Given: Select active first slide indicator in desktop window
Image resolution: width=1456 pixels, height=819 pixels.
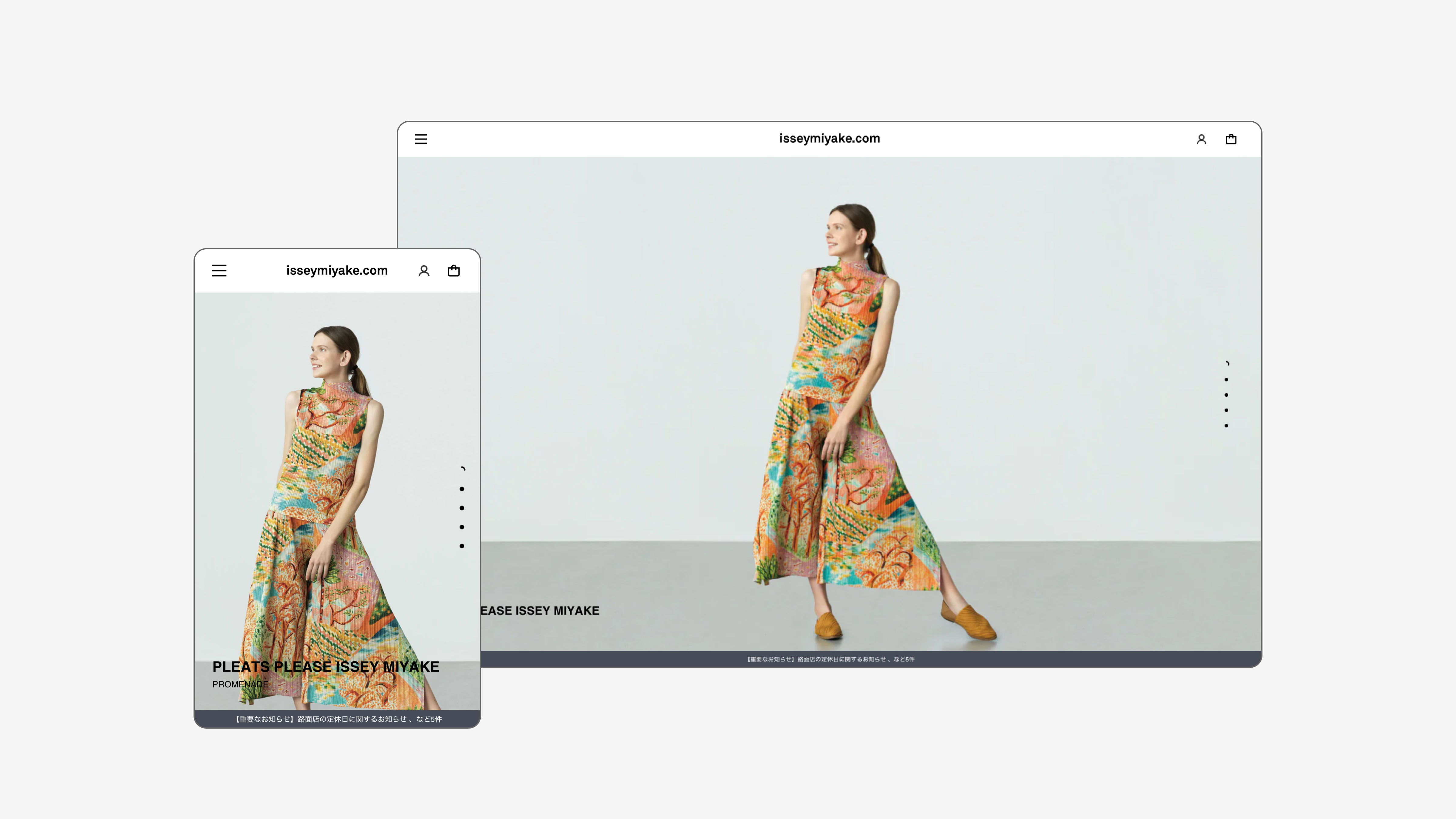Looking at the screenshot, I should 1226,364.
